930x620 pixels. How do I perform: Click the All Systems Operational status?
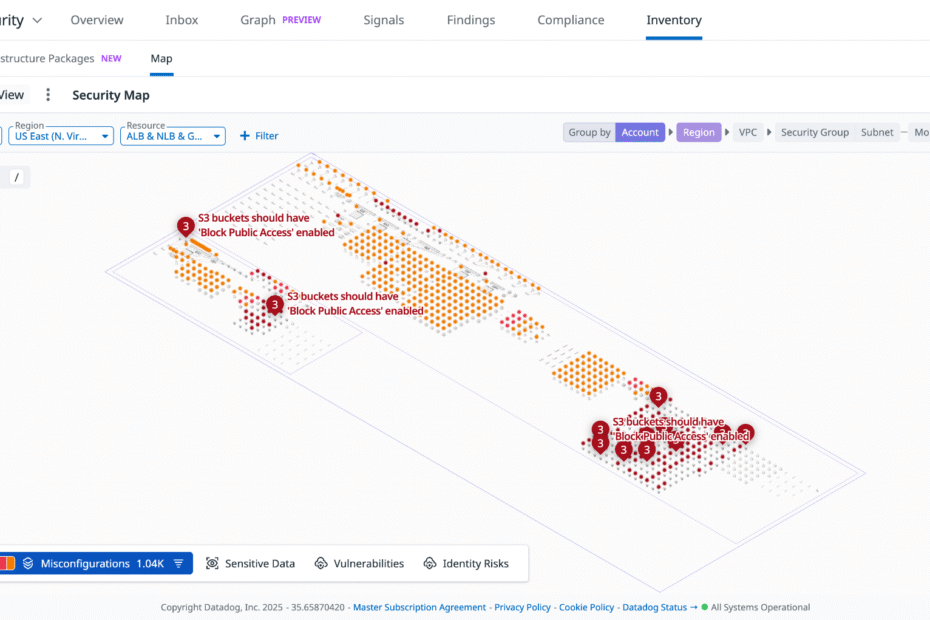[756, 608]
